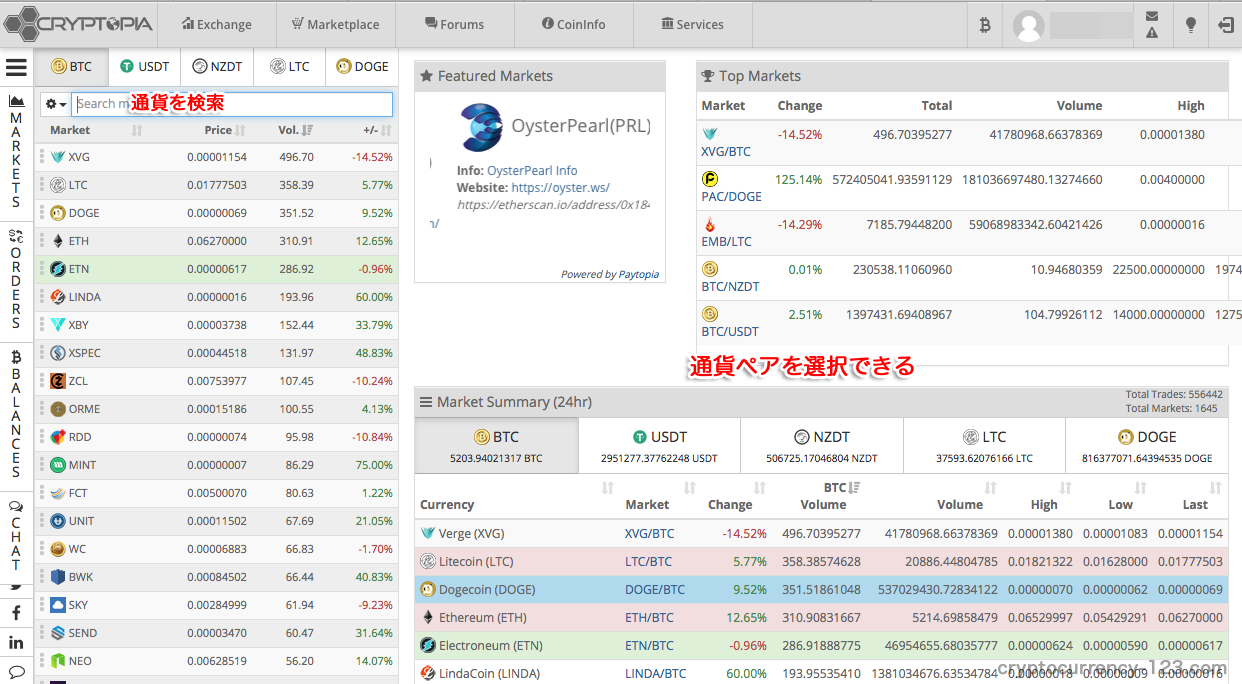
Task: Open the OysterPearl Info link
Action: pos(532,171)
